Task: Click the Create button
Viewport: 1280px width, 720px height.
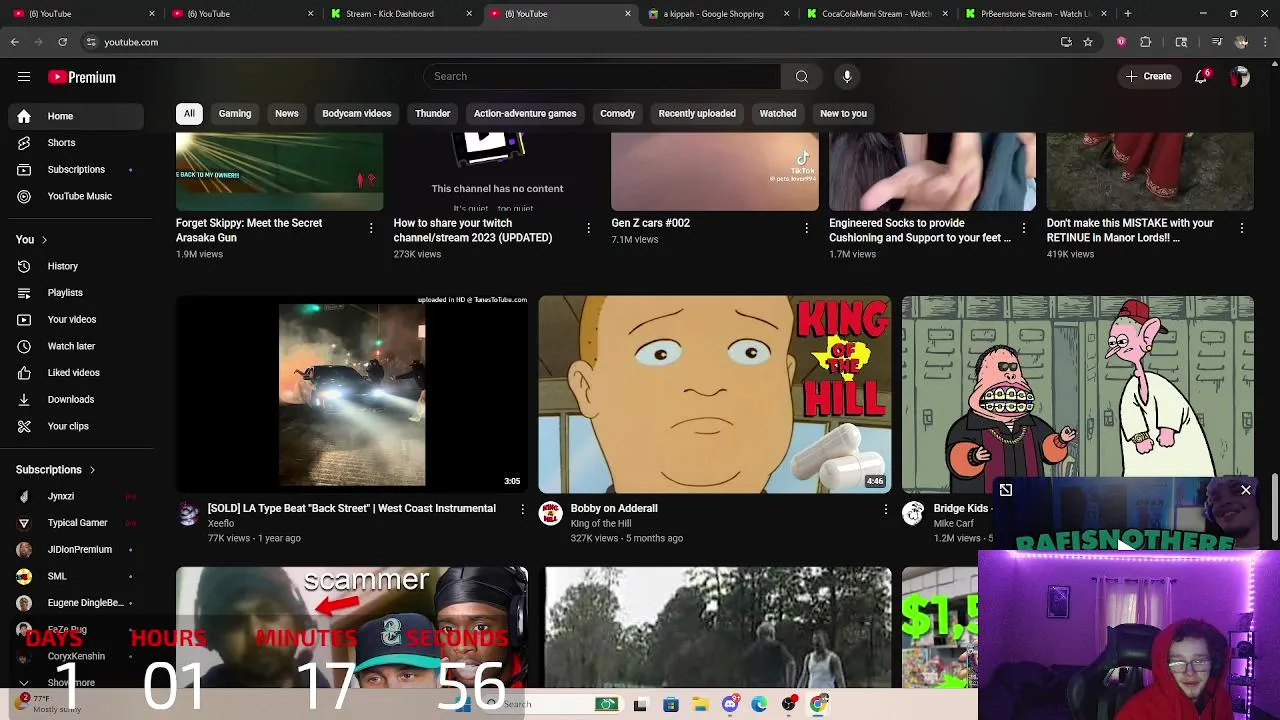Action: click(x=1149, y=77)
